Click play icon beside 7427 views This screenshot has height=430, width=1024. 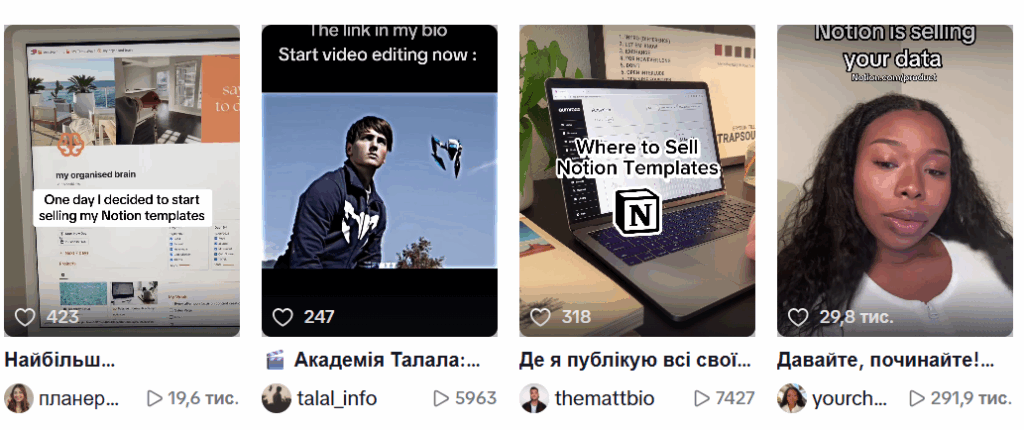point(701,398)
